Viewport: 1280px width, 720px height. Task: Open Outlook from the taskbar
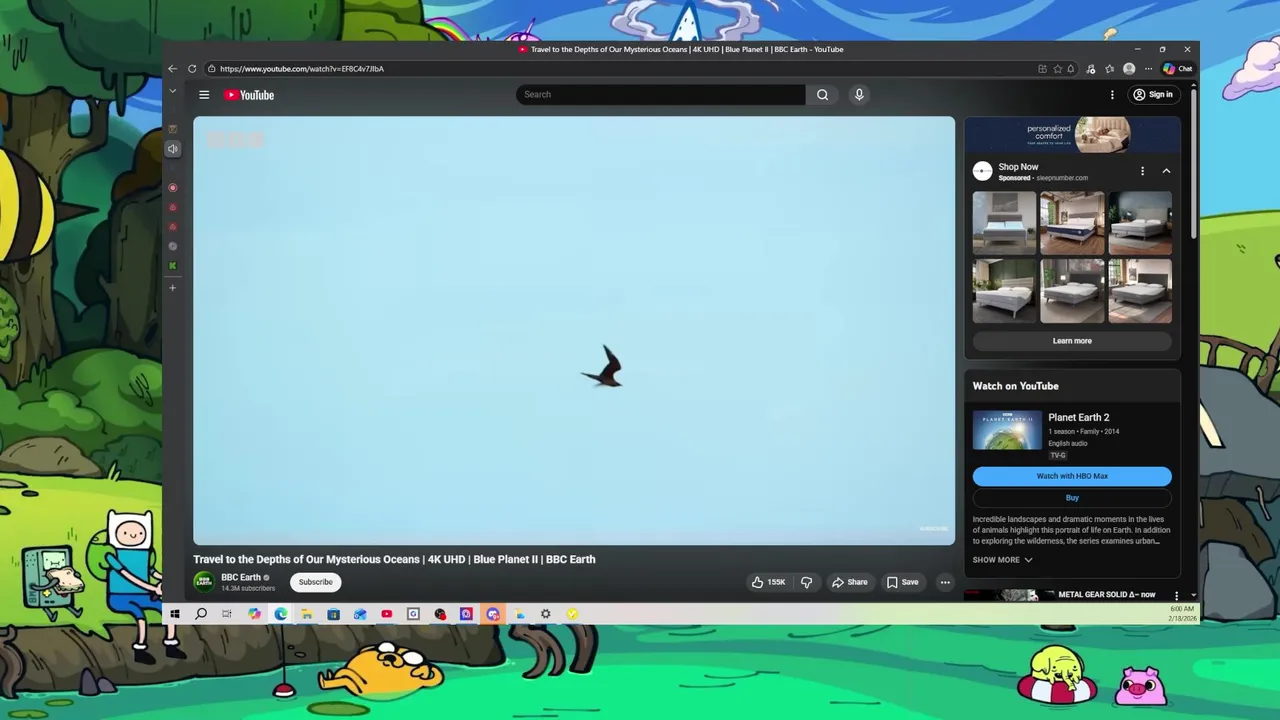click(360, 614)
